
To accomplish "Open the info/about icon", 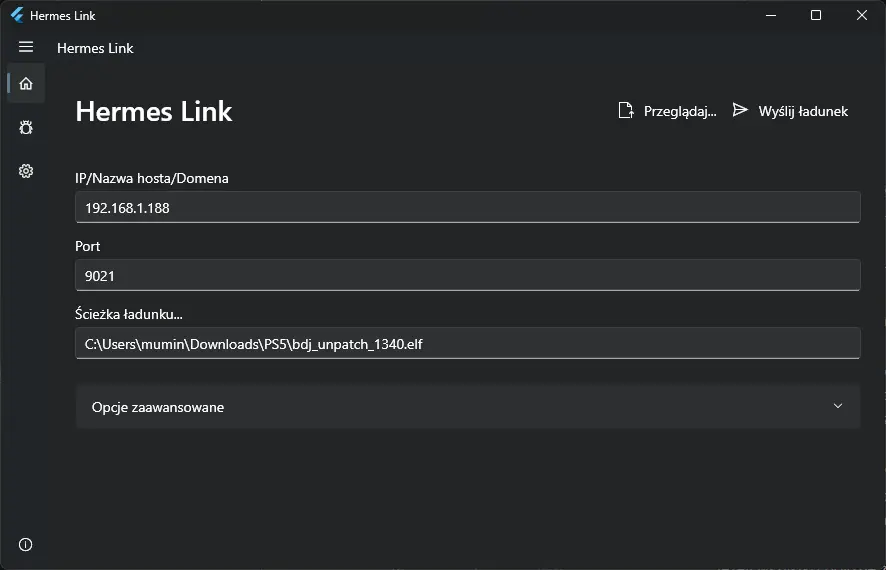I will tap(25, 545).
